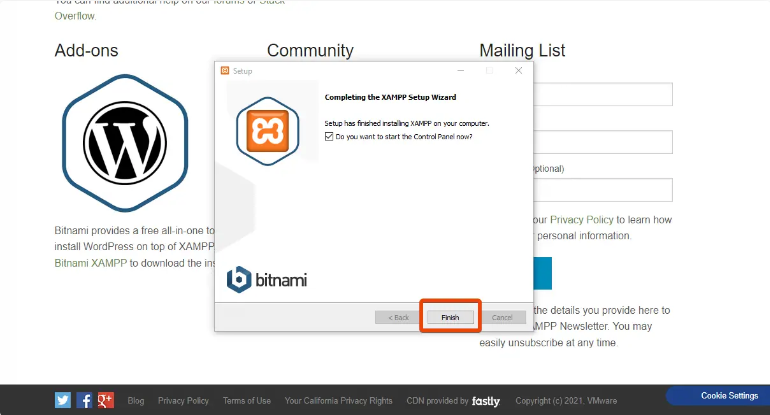The image size is (770, 415).
Task: Click Cancel in the Setup wizard
Action: pos(502,317)
